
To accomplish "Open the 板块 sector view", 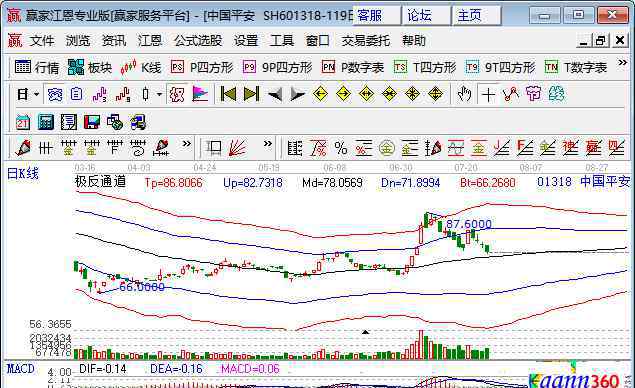I will (x=90, y=67).
